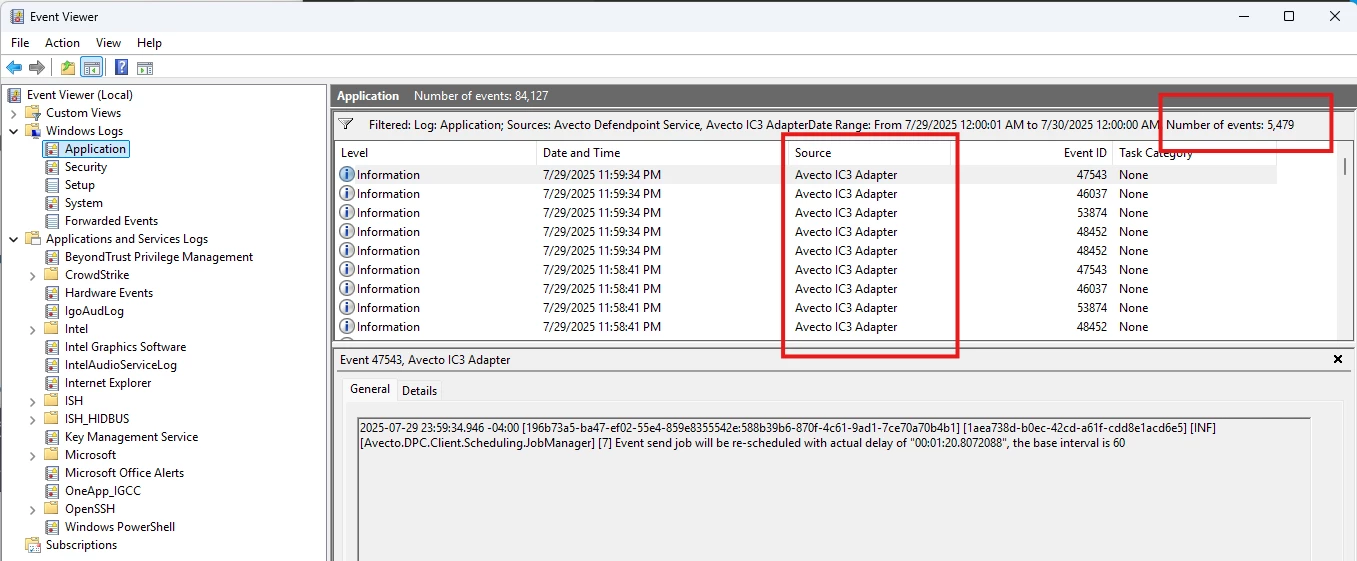Click the OpenSSH folder label
The height and width of the screenshot is (561, 1357).
tap(90, 509)
